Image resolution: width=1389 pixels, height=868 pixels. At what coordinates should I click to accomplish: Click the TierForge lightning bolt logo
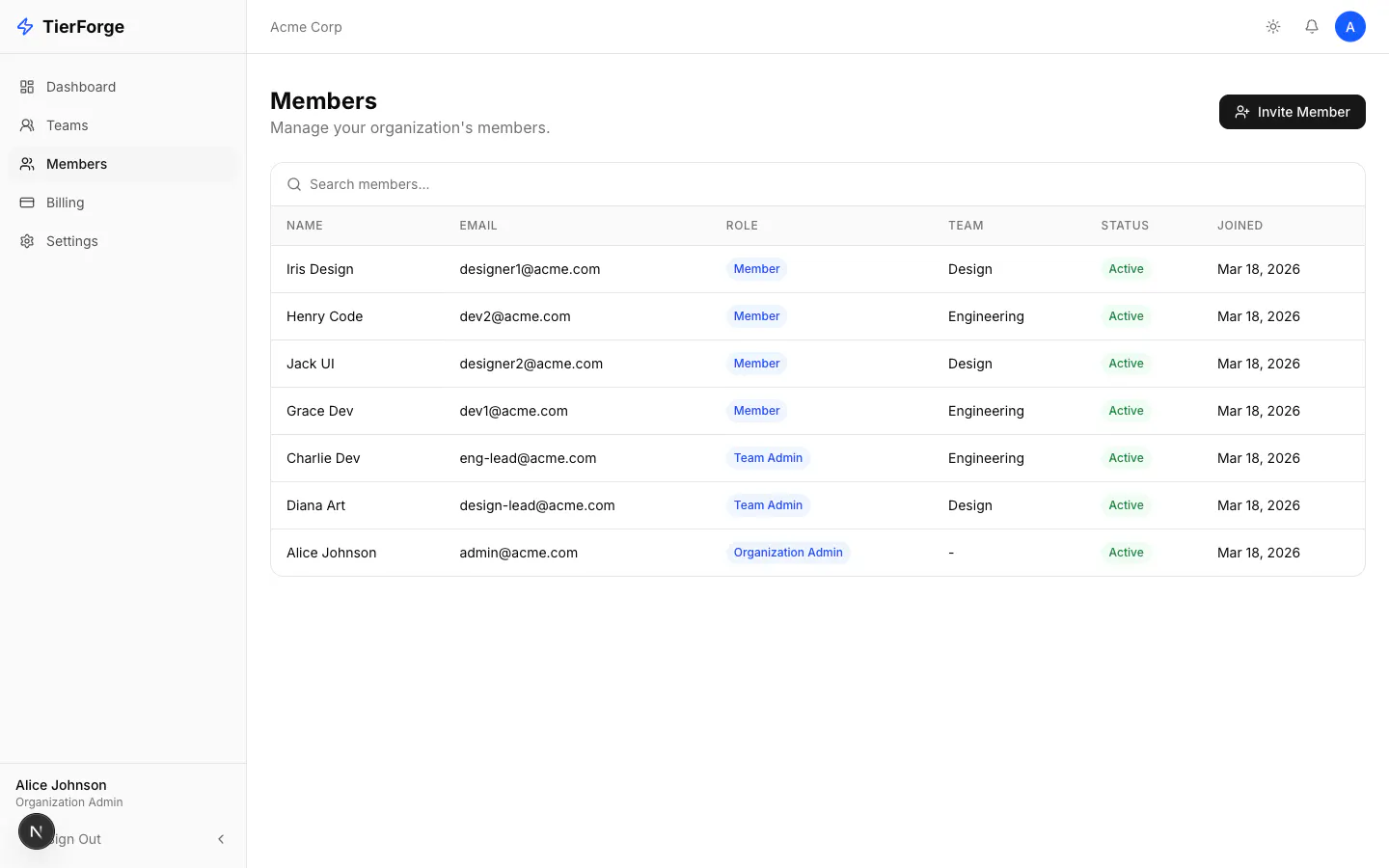click(25, 27)
